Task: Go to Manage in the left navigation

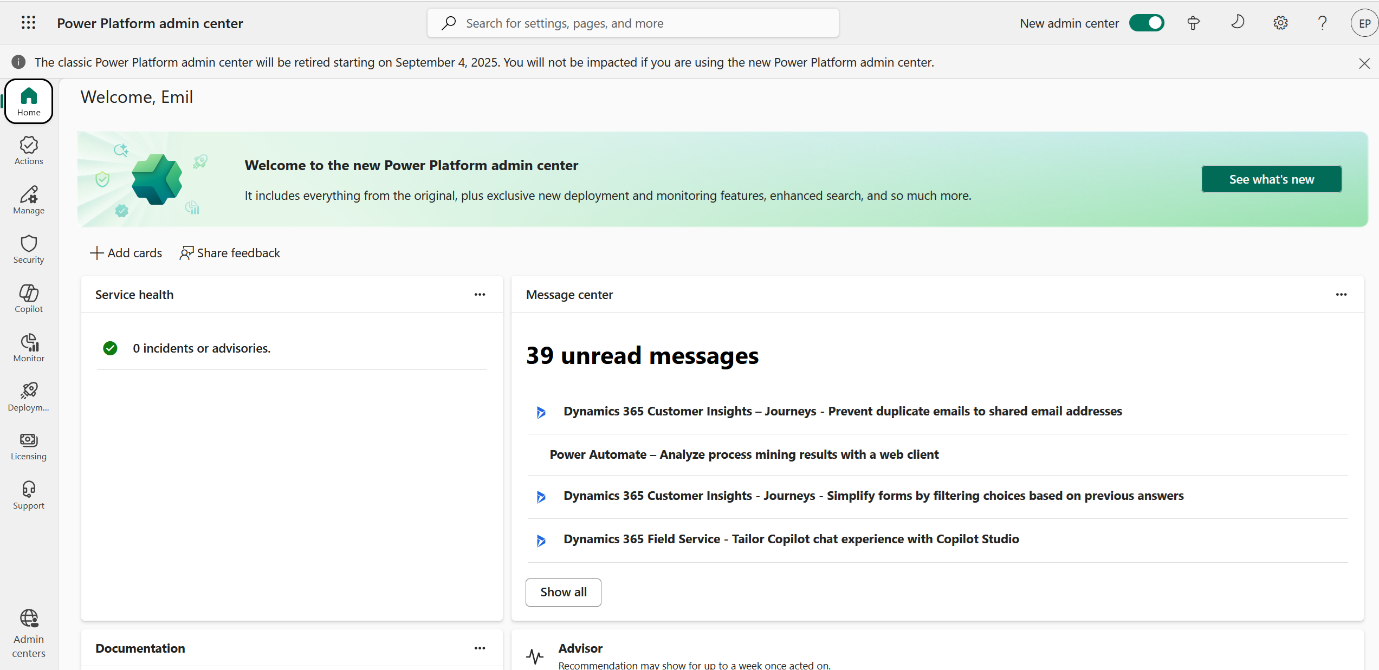Action: 29,200
